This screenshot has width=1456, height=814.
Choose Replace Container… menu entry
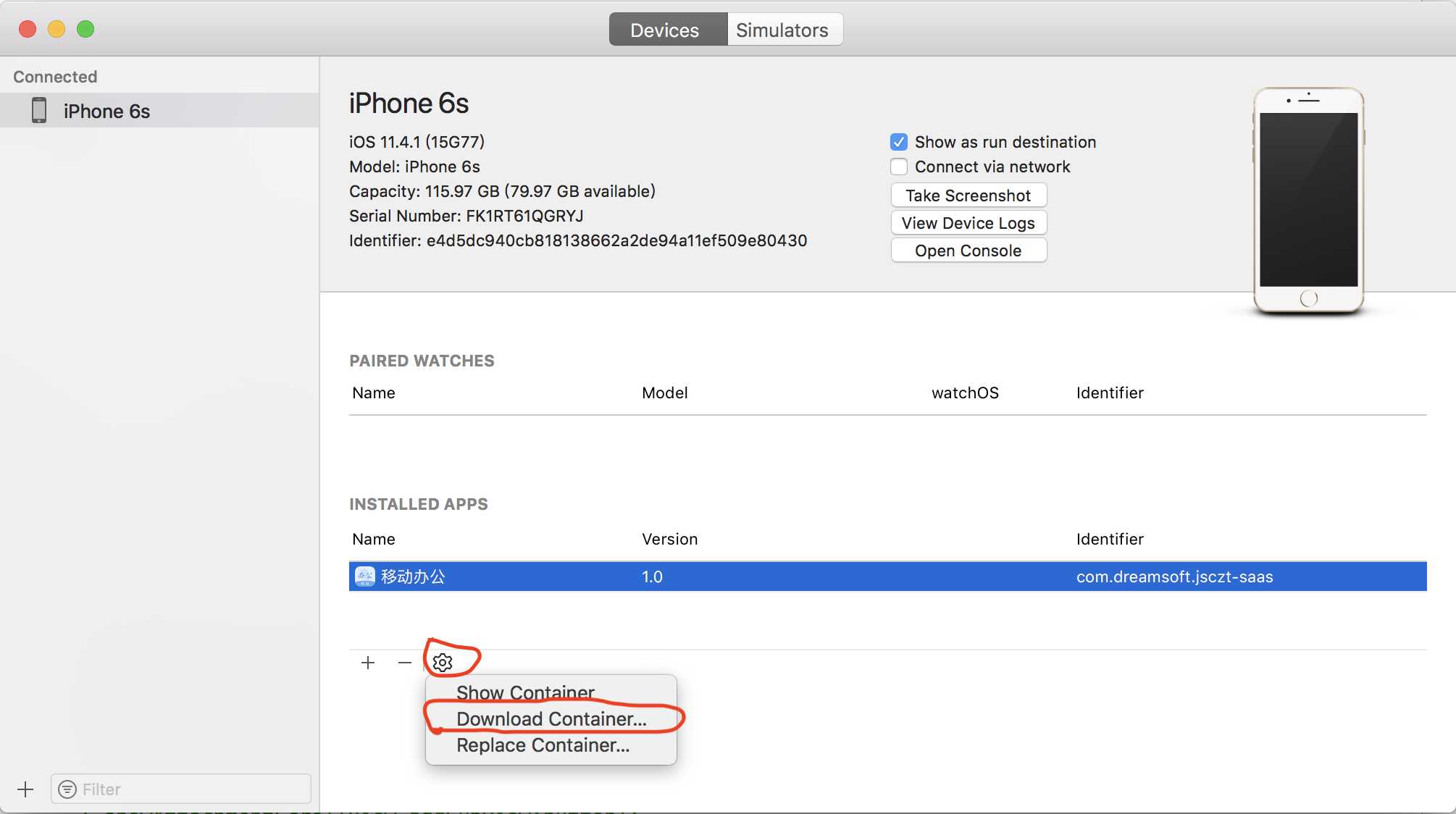543,745
